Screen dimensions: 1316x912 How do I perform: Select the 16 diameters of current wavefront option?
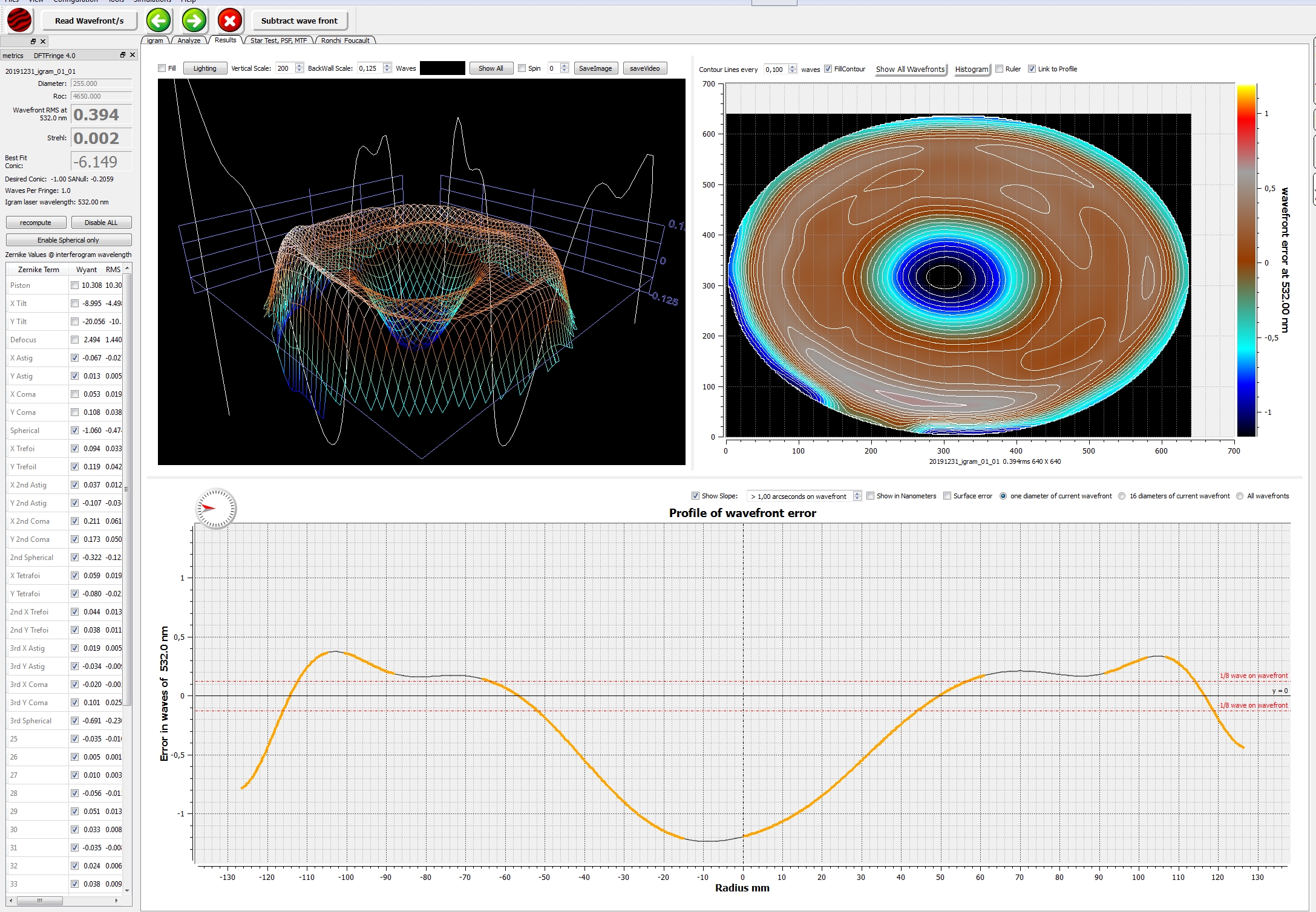tap(1122, 496)
